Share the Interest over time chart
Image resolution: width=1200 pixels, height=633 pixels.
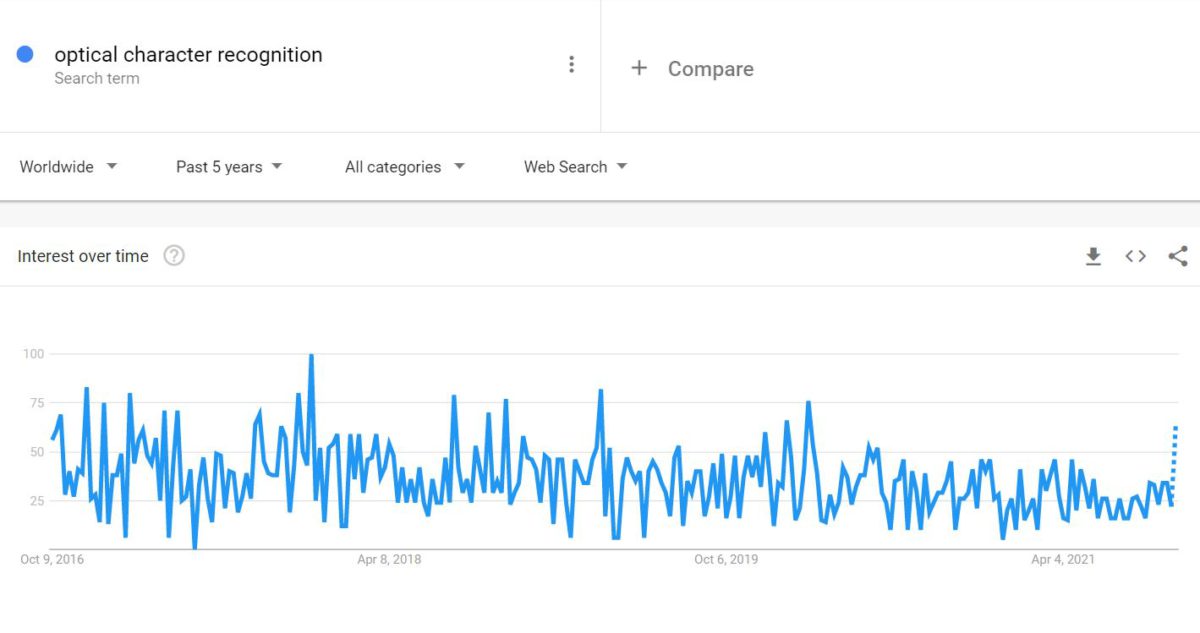[x=1177, y=256]
